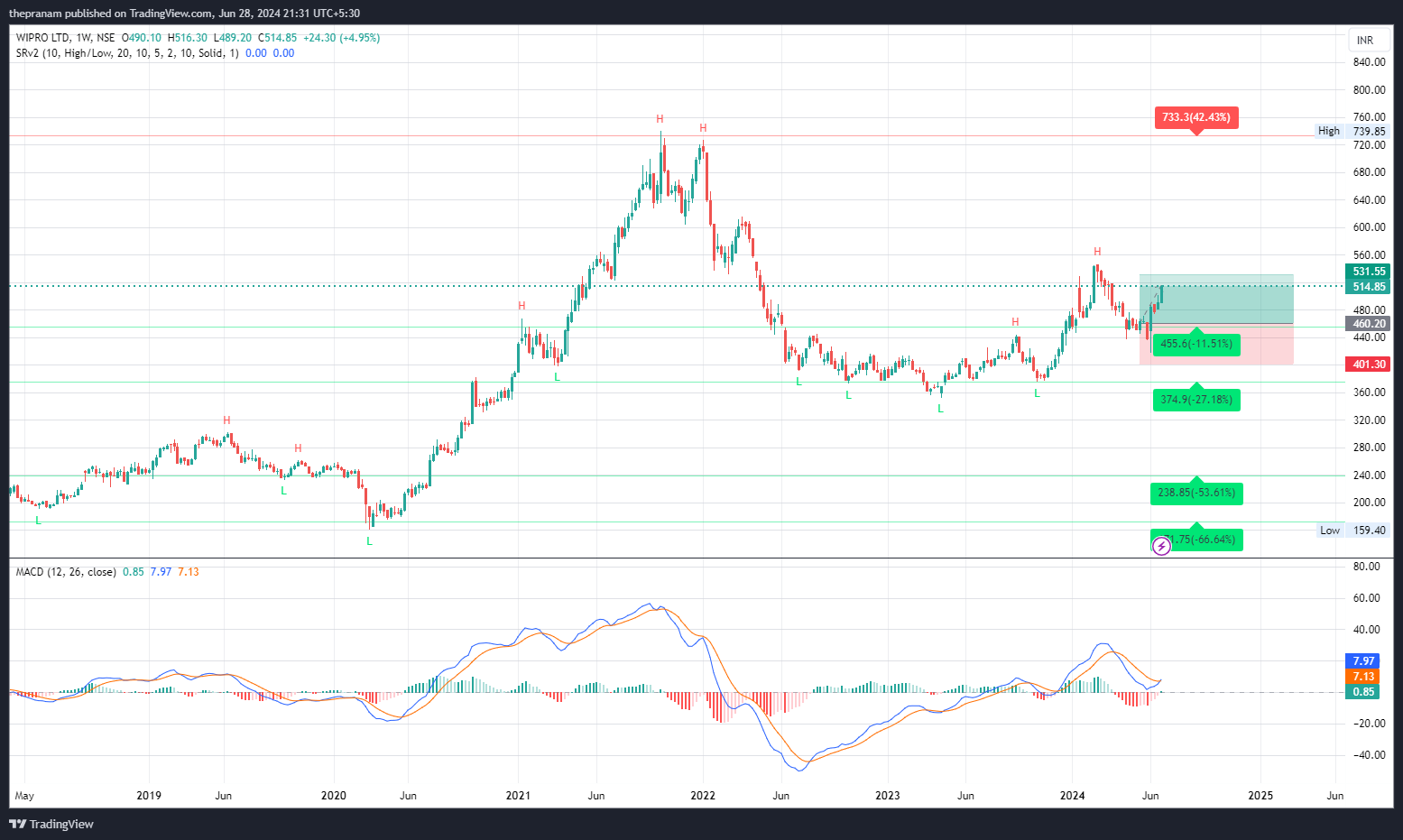Click the high value H516.30

[x=187, y=38]
